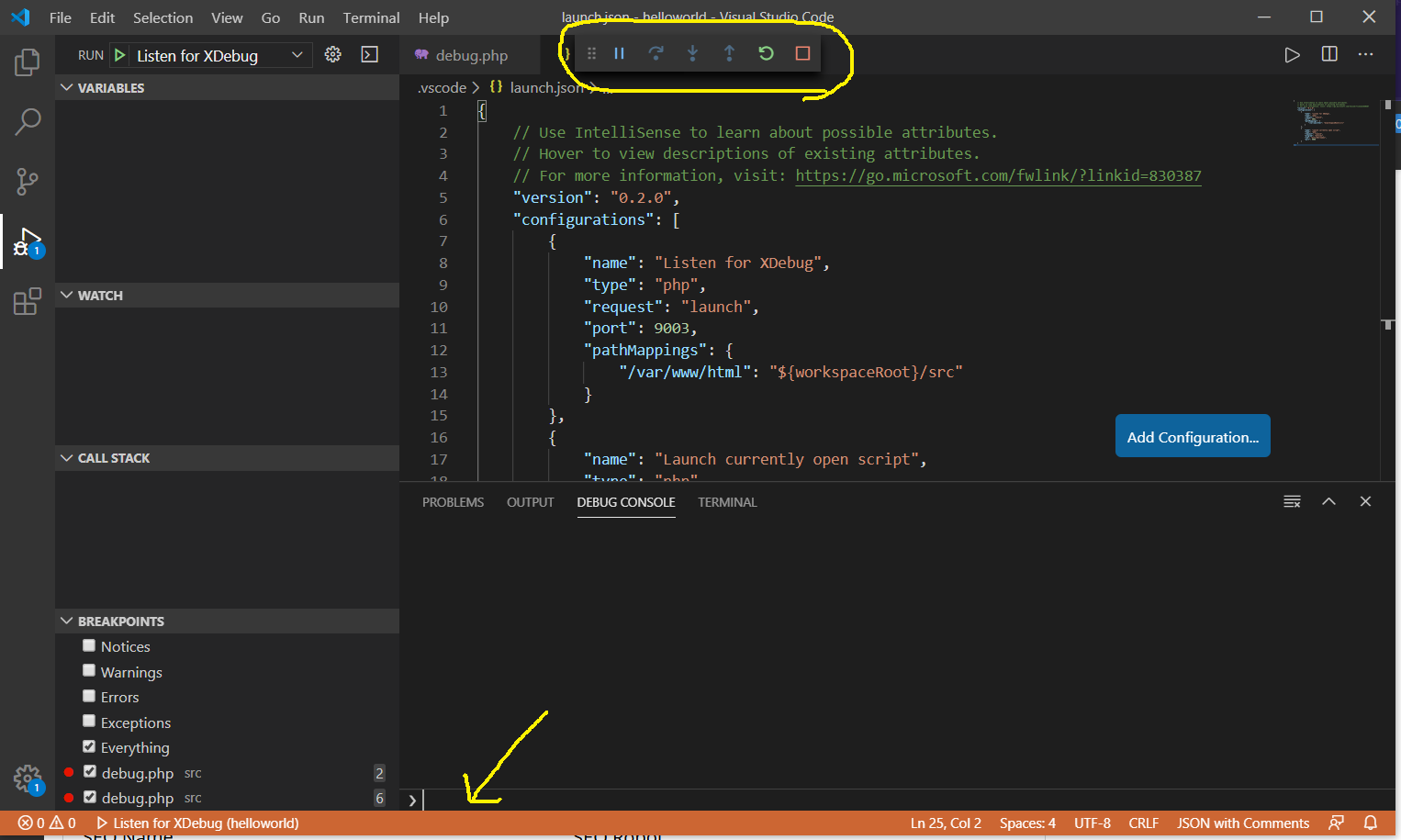Open the Listen for XDebug configuration dropdown
1401x840 pixels.
click(211, 55)
